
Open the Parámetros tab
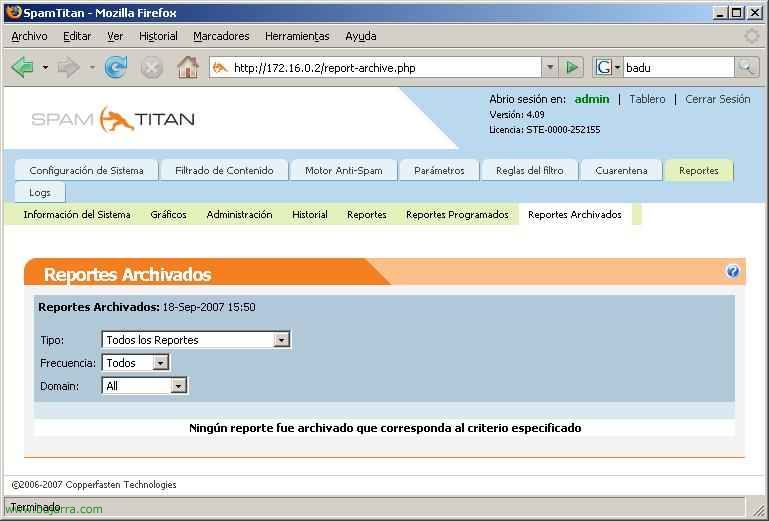439,170
